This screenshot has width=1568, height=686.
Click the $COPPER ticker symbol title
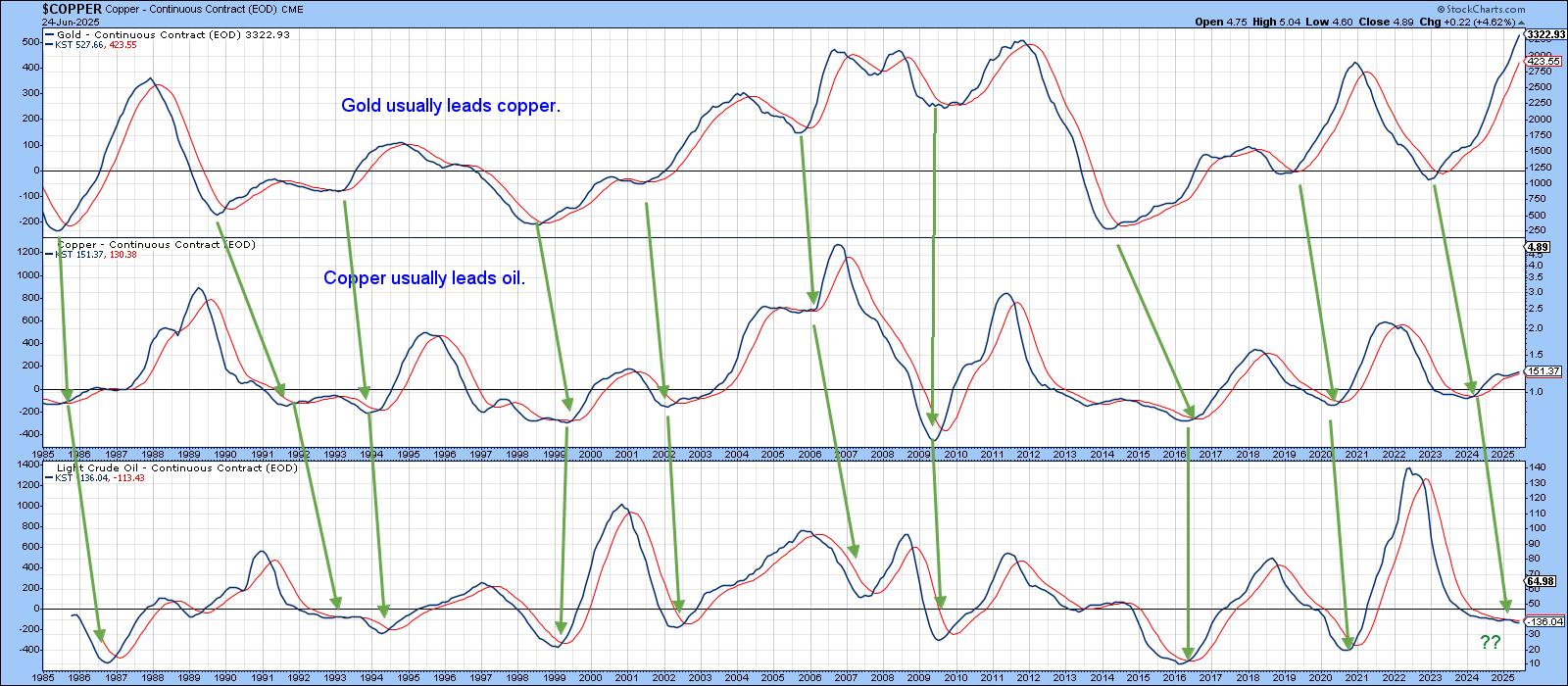tap(71, 8)
